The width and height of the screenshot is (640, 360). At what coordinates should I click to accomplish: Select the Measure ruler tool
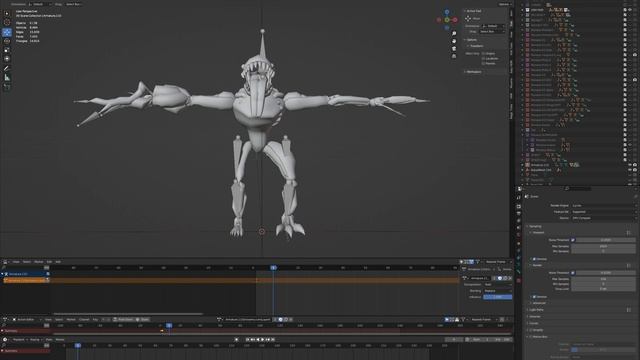point(7,77)
